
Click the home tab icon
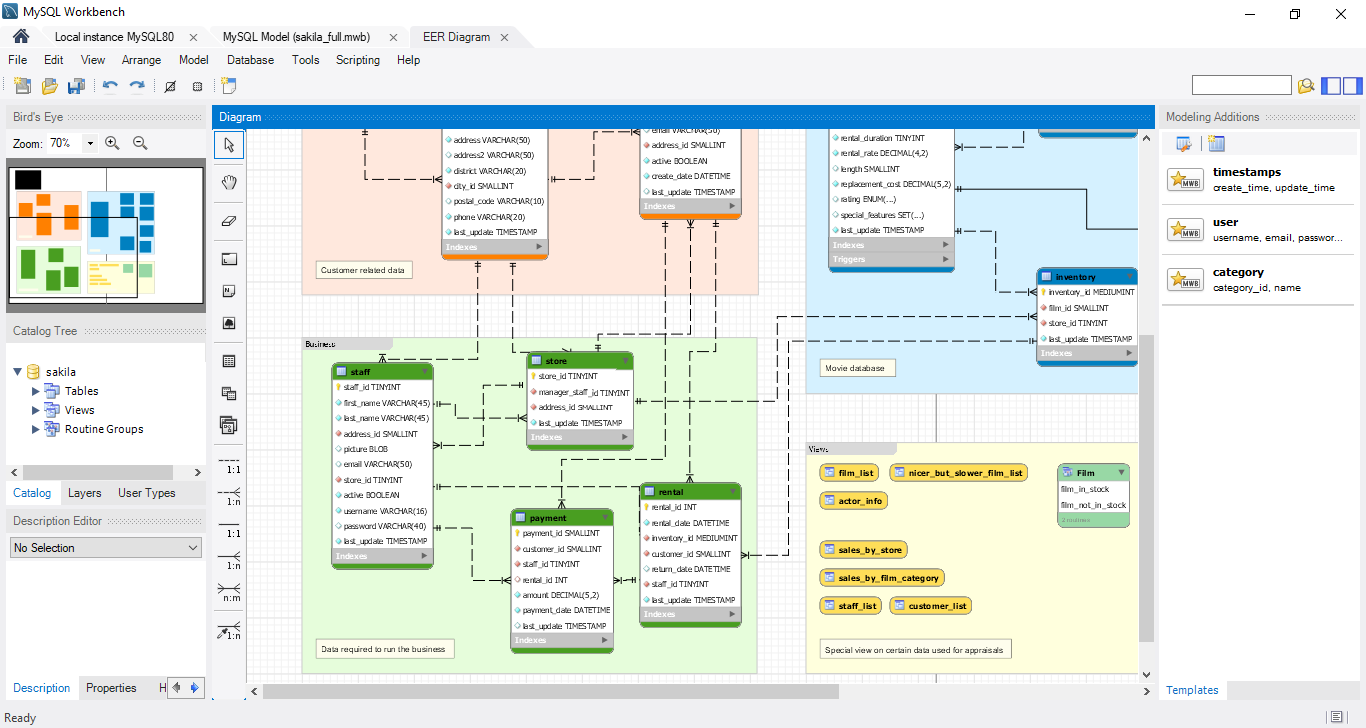point(20,37)
